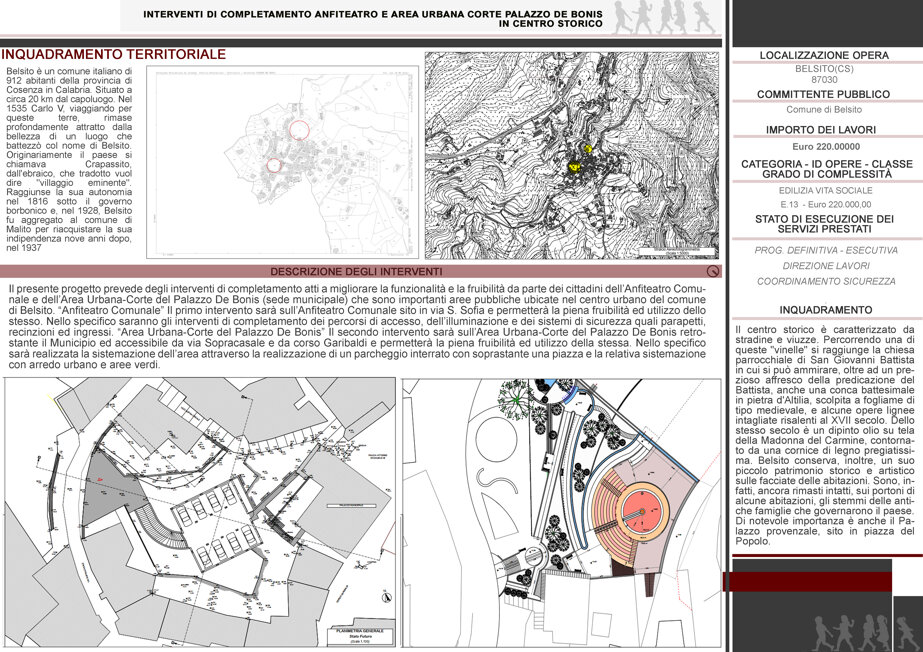Click the upper red circle on the cadastral map
This screenshot has height=652, width=923.
[299, 129]
